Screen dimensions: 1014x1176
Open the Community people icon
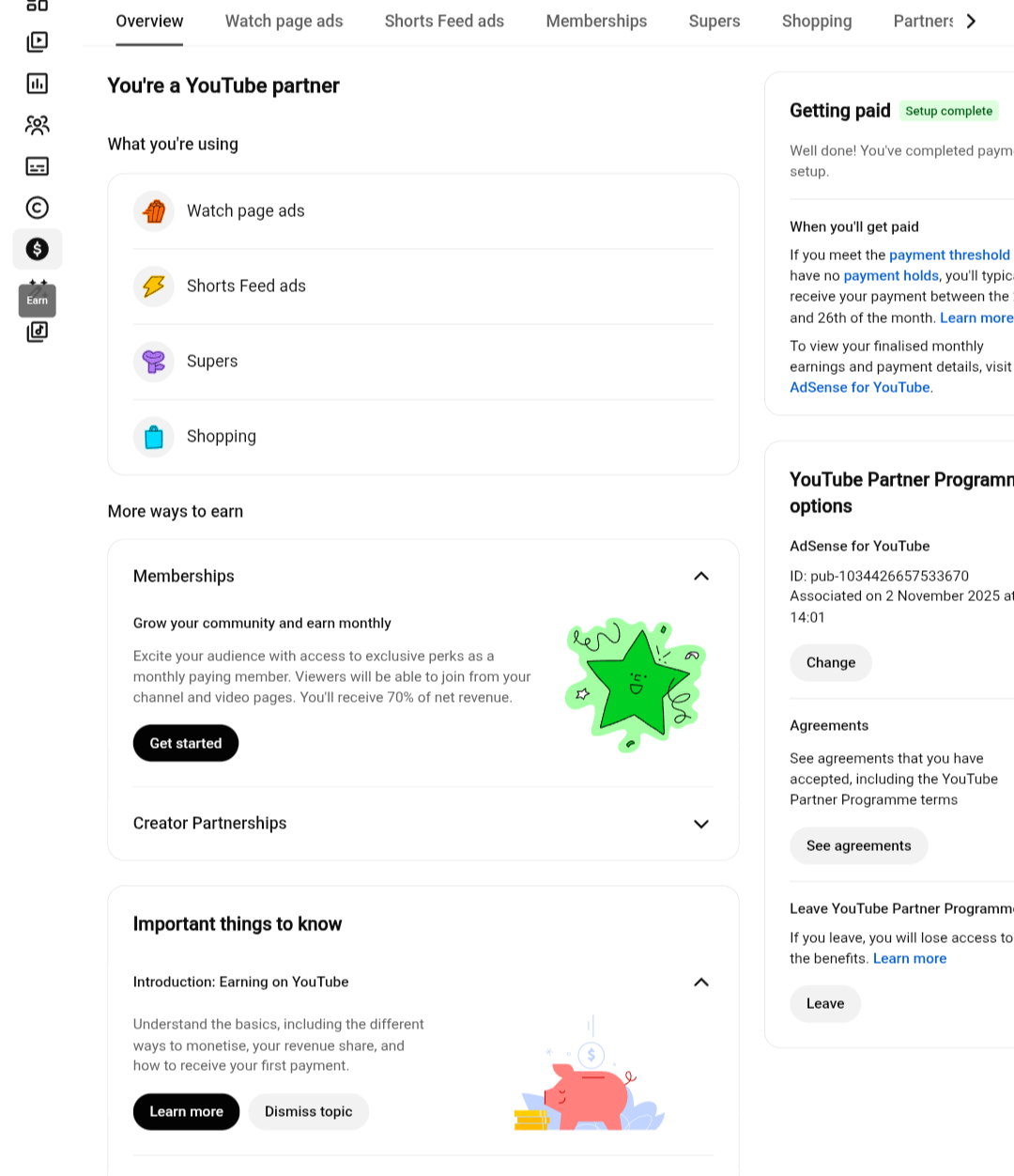click(x=38, y=125)
